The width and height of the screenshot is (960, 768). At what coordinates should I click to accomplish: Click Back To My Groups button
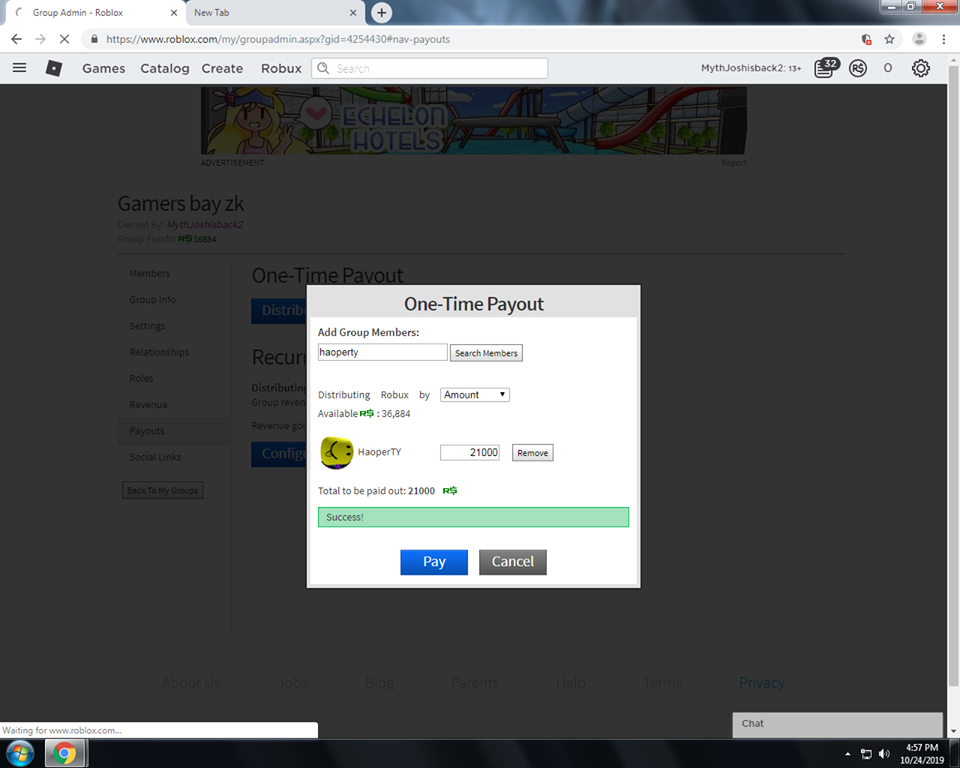pyautogui.click(x=162, y=491)
